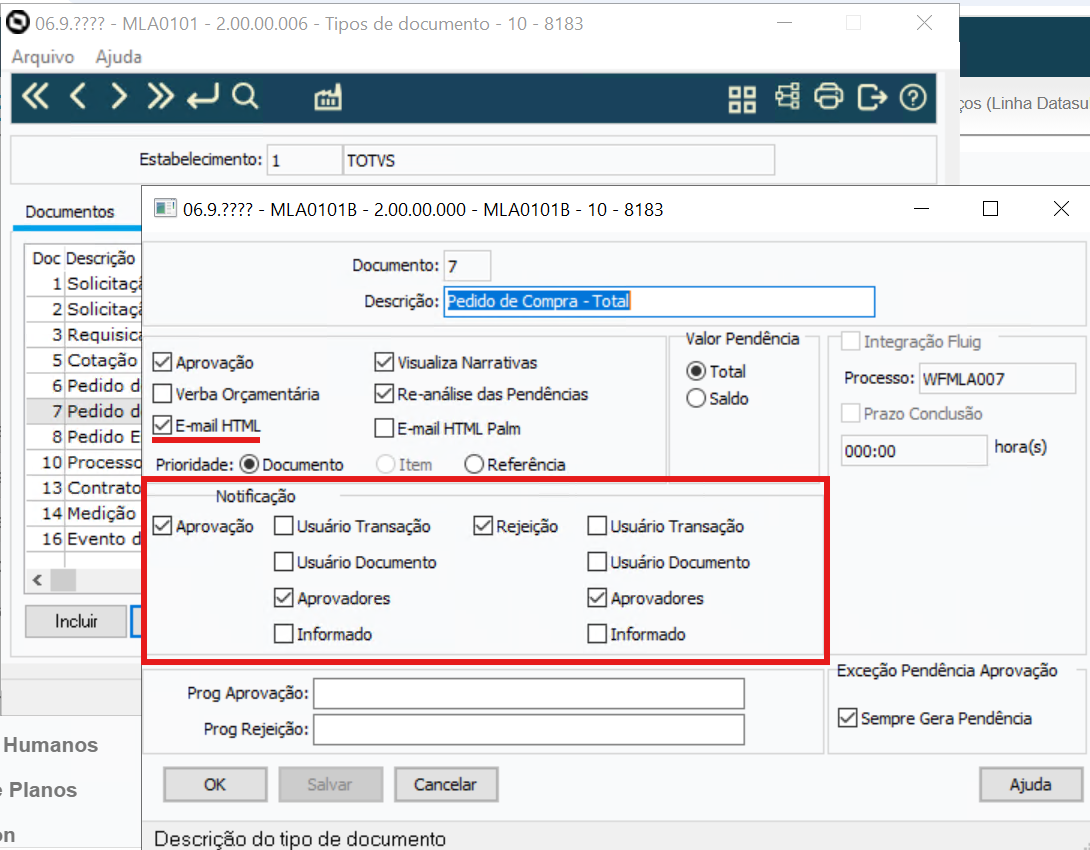The width and height of the screenshot is (1090, 850).
Task: Enable E-mail HTML Palm checkbox
Action: 384,428
